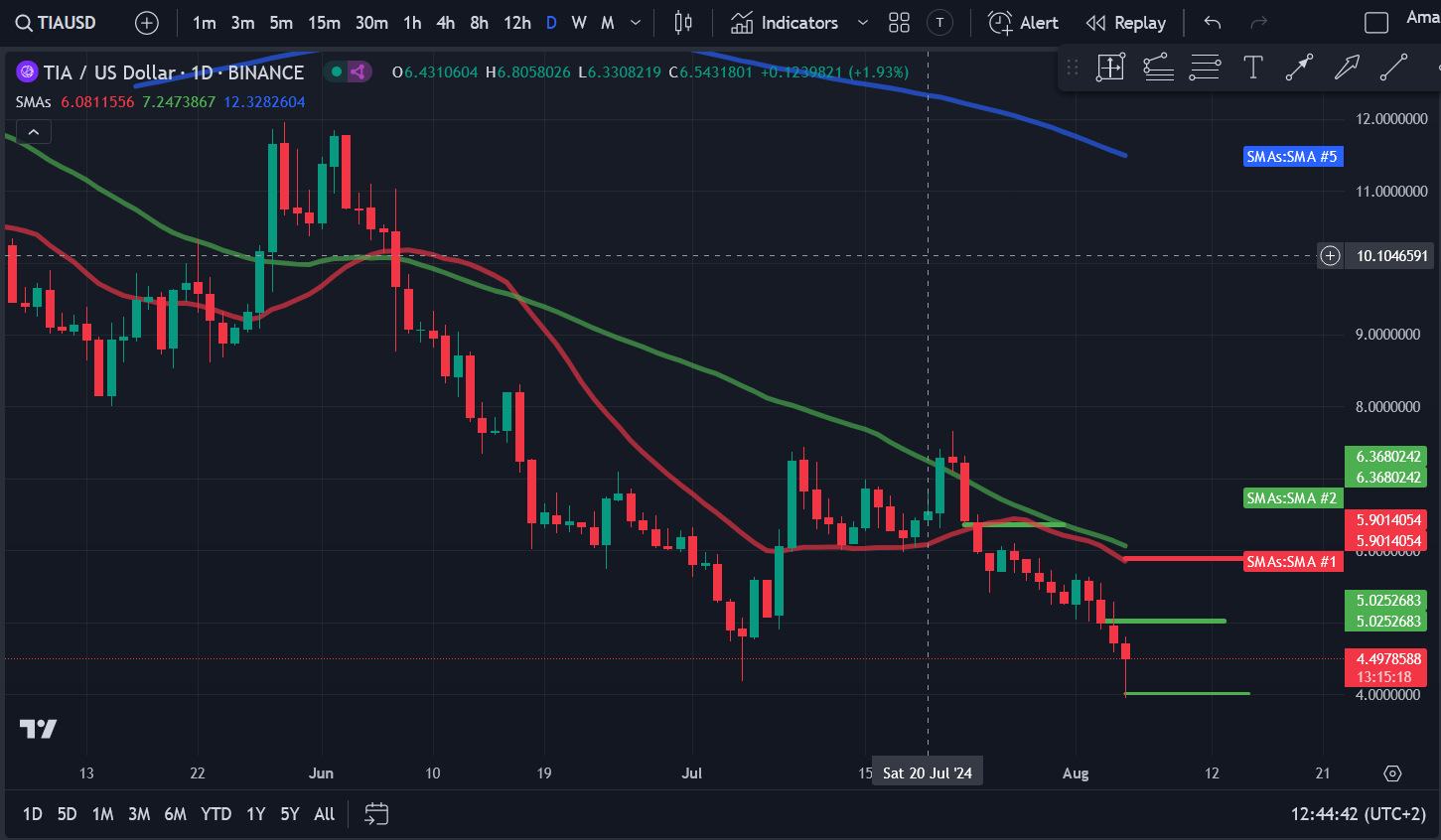This screenshot has width=1441, height=840.
Task: Add symbol with the compare plus icon
Action: click(147, 22)
